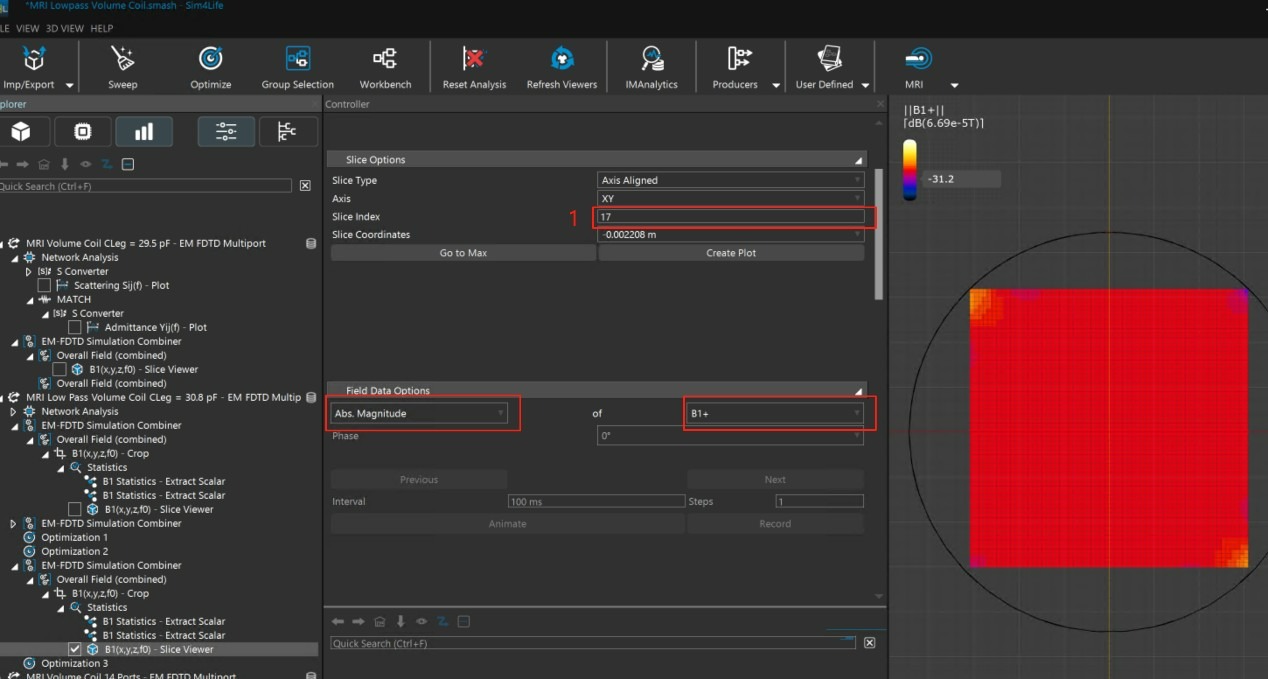Click the Reset Analysis icon

(474, 59)
